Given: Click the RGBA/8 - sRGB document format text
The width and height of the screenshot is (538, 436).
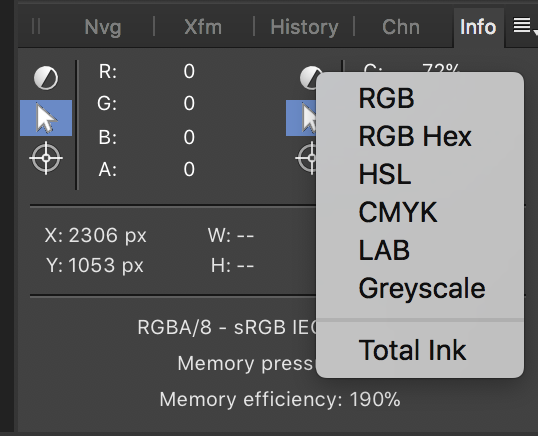Looking at the screenshot, I should [x=226, y=327].
